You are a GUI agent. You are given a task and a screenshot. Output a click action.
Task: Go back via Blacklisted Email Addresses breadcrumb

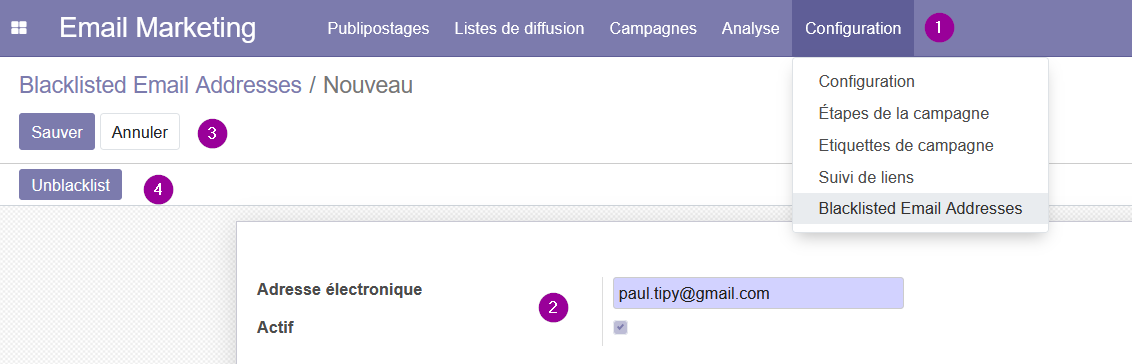point(160,85)
